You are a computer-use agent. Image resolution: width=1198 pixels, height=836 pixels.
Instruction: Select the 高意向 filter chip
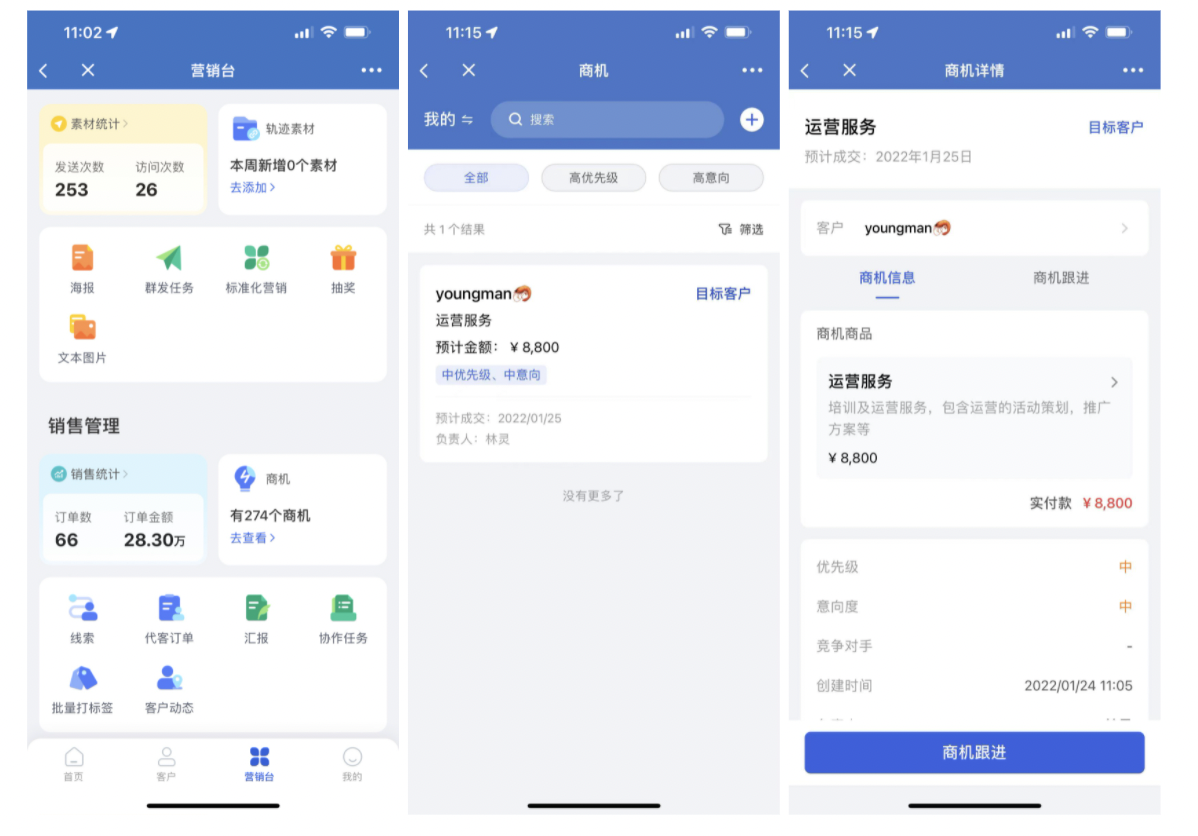(x=711, y=178)
